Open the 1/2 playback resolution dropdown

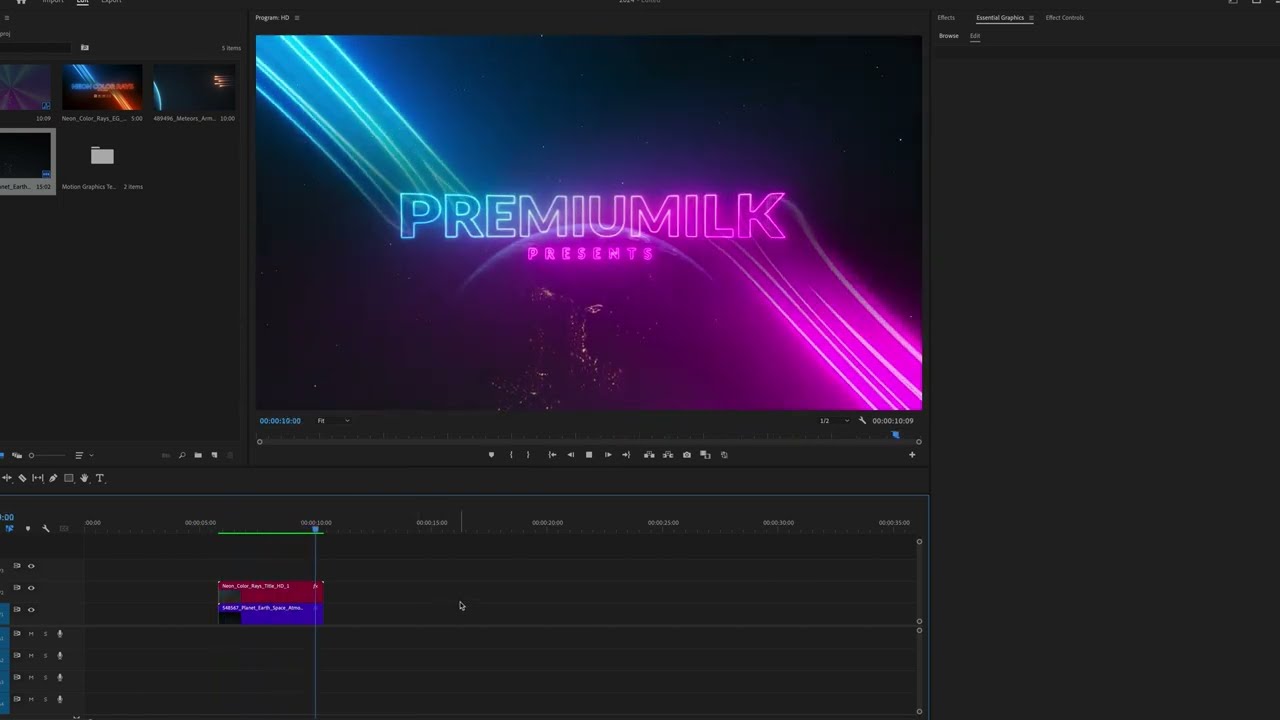click(834, 421)
